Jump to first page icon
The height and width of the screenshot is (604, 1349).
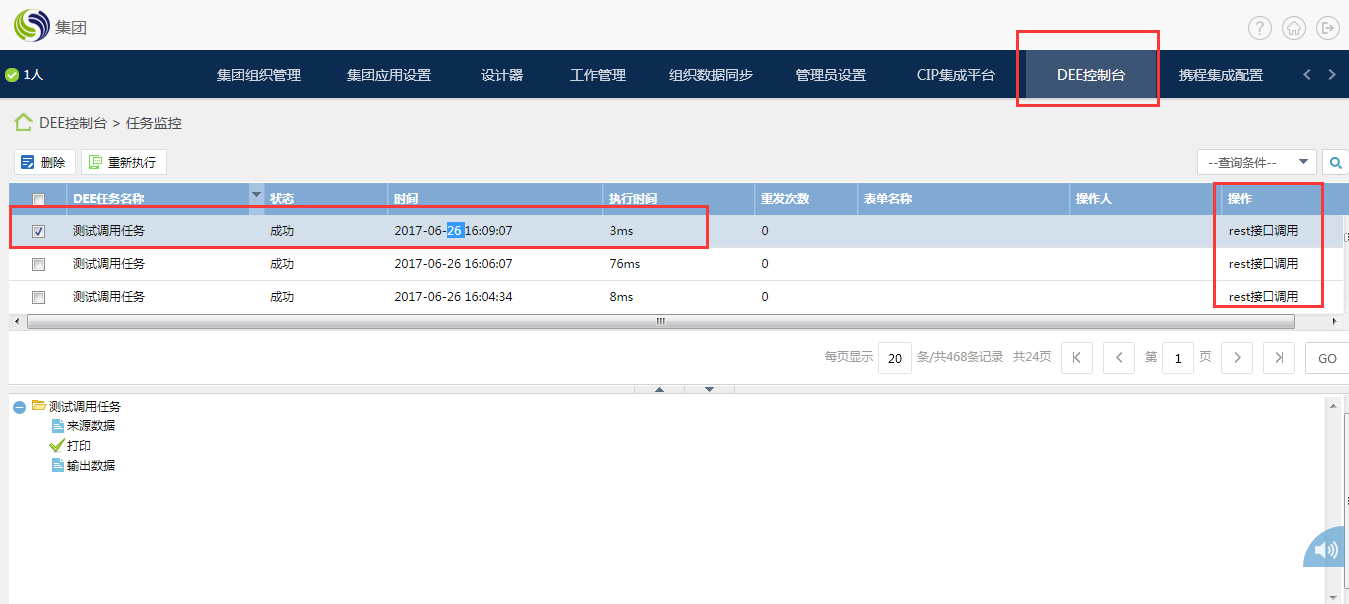pyautogui.click(x=1077, y=358)
